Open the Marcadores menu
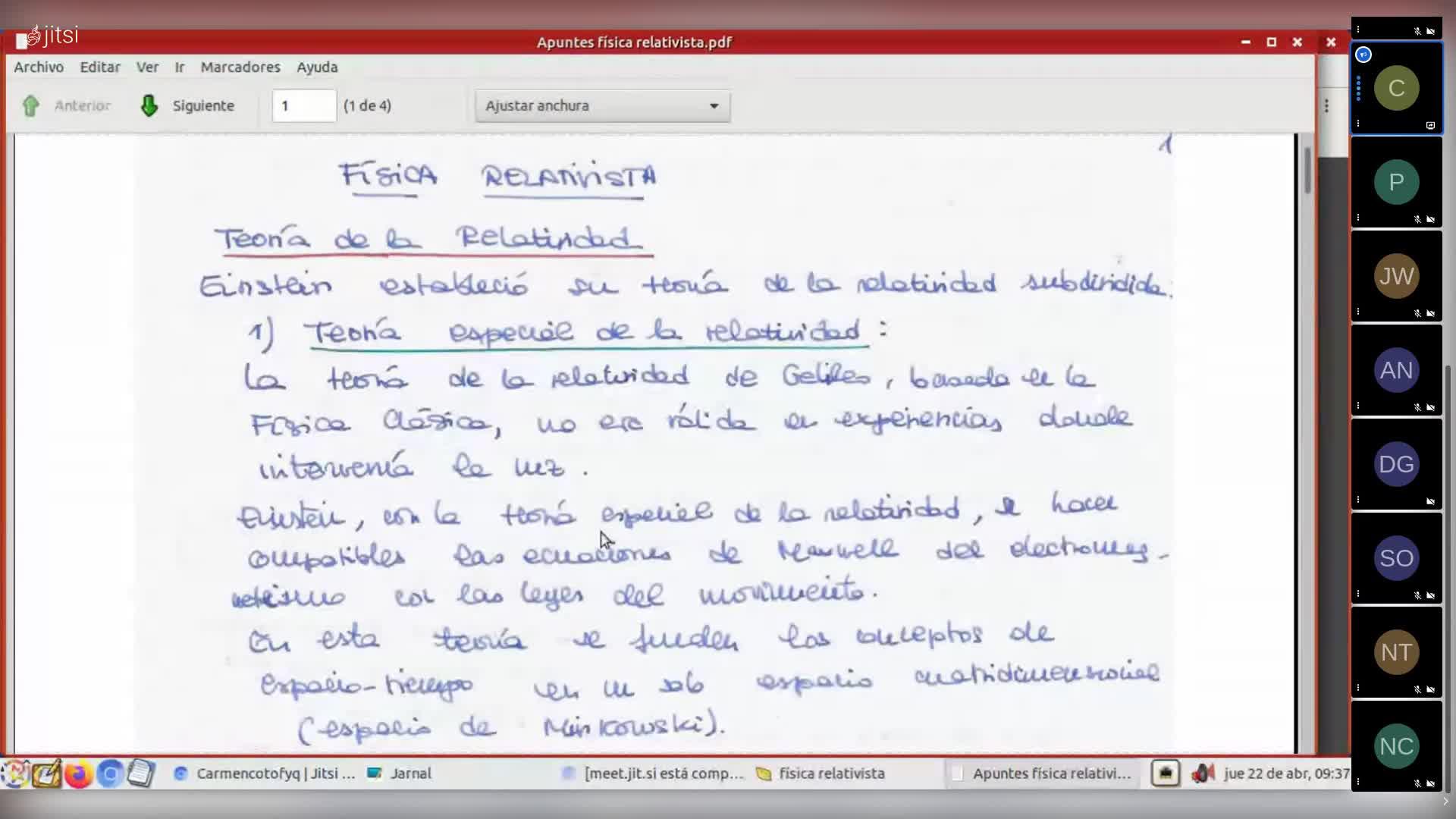Viewport: 1456px width, 819px height. tap(240, 67)
